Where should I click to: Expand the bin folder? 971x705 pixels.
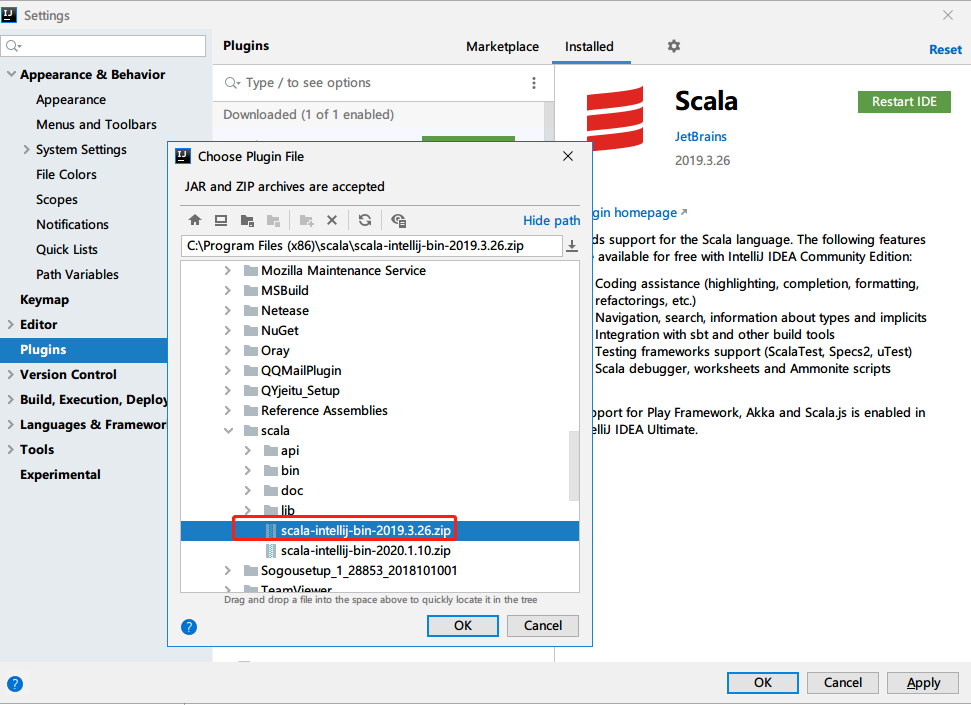[248, 470]
